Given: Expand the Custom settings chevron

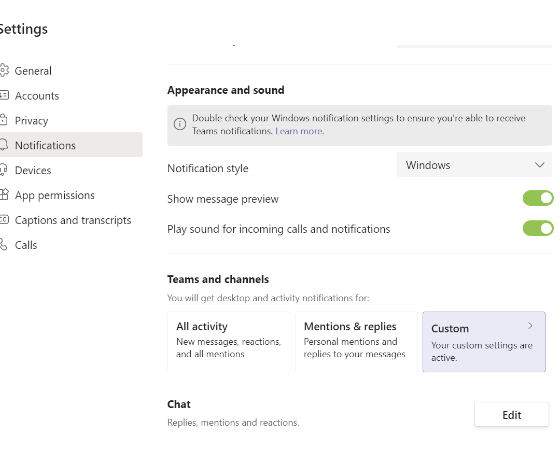Looking at the screenshot, I should coord(530,326).
